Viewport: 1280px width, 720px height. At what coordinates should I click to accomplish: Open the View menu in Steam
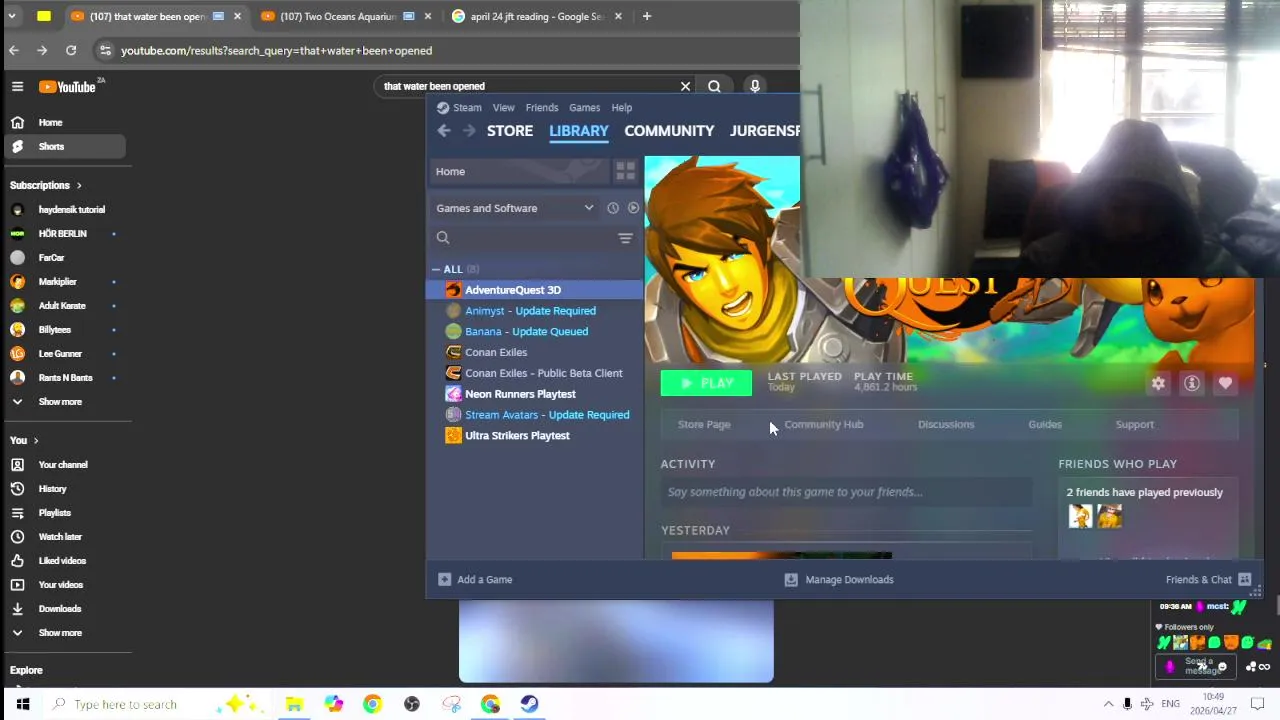[x=503, y=107]
